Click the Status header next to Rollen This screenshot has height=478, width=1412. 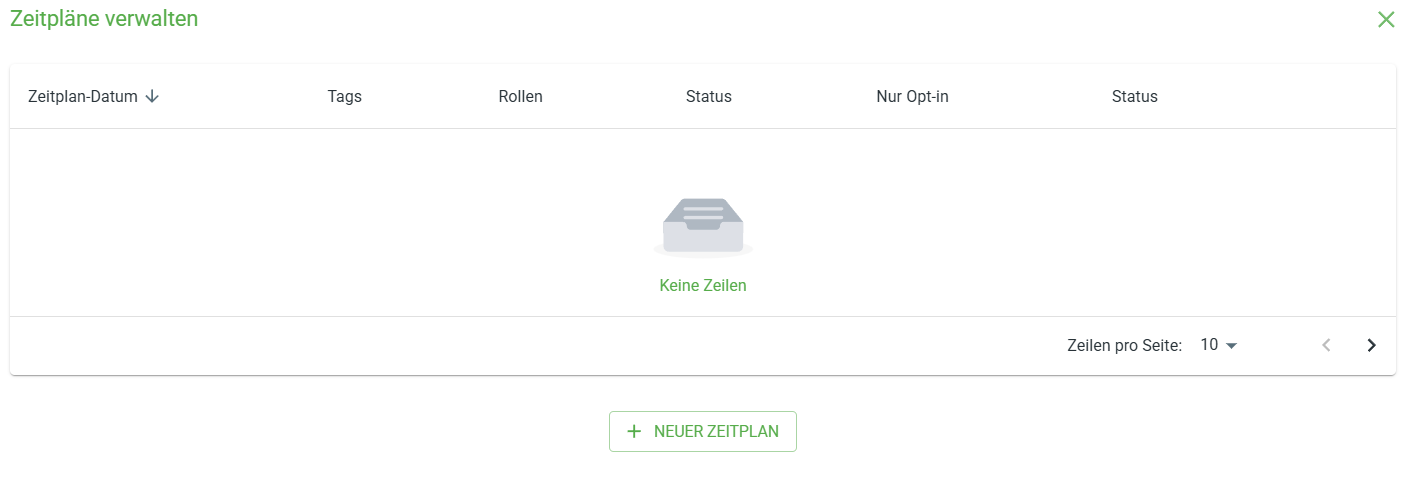(x=709, y=97)
